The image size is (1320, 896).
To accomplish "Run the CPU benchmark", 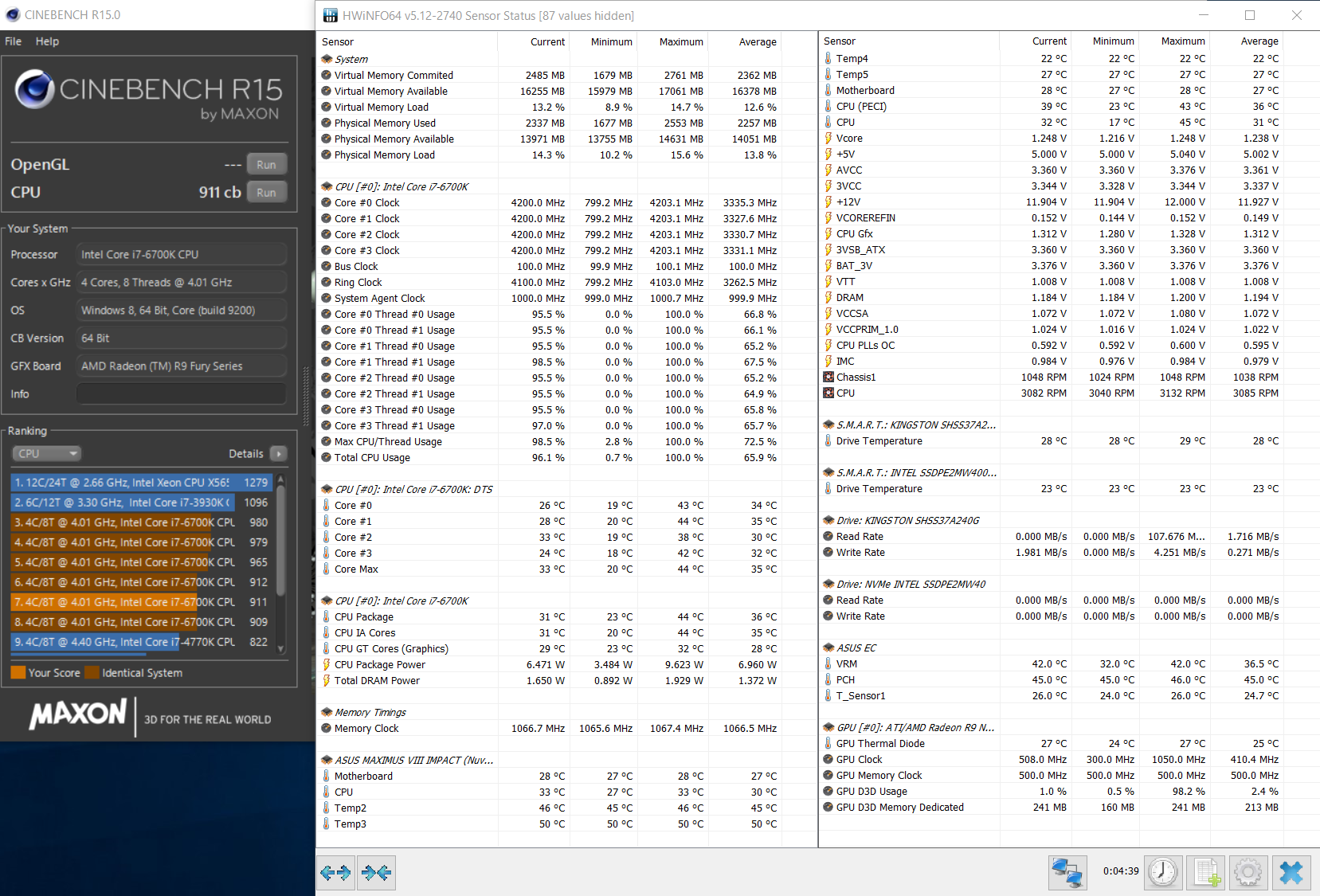I will tap(266, 193).
